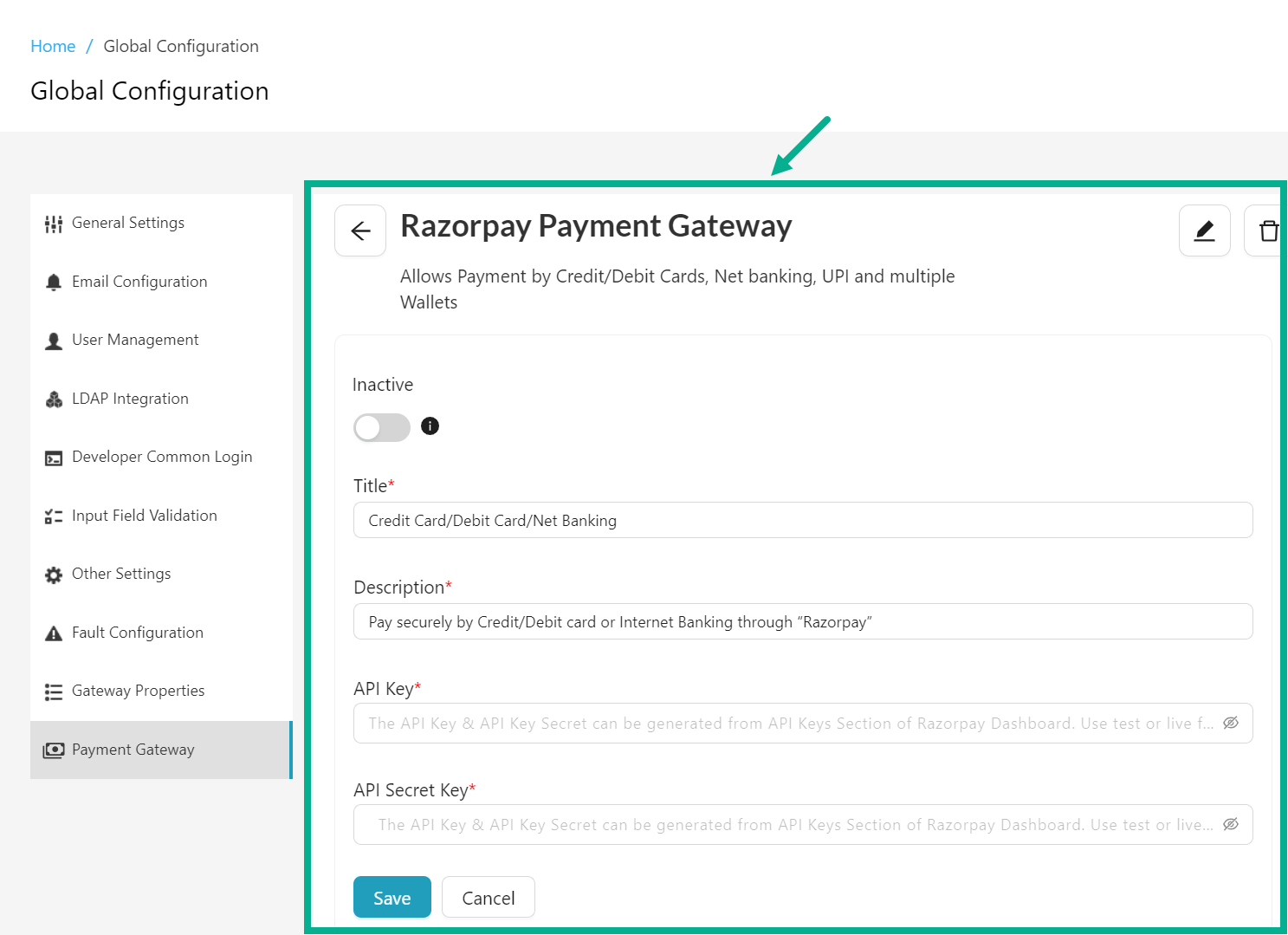The image size is (1288, 935).
Task: Save the Razorpay gateway configuration
Action: (392, 897)
